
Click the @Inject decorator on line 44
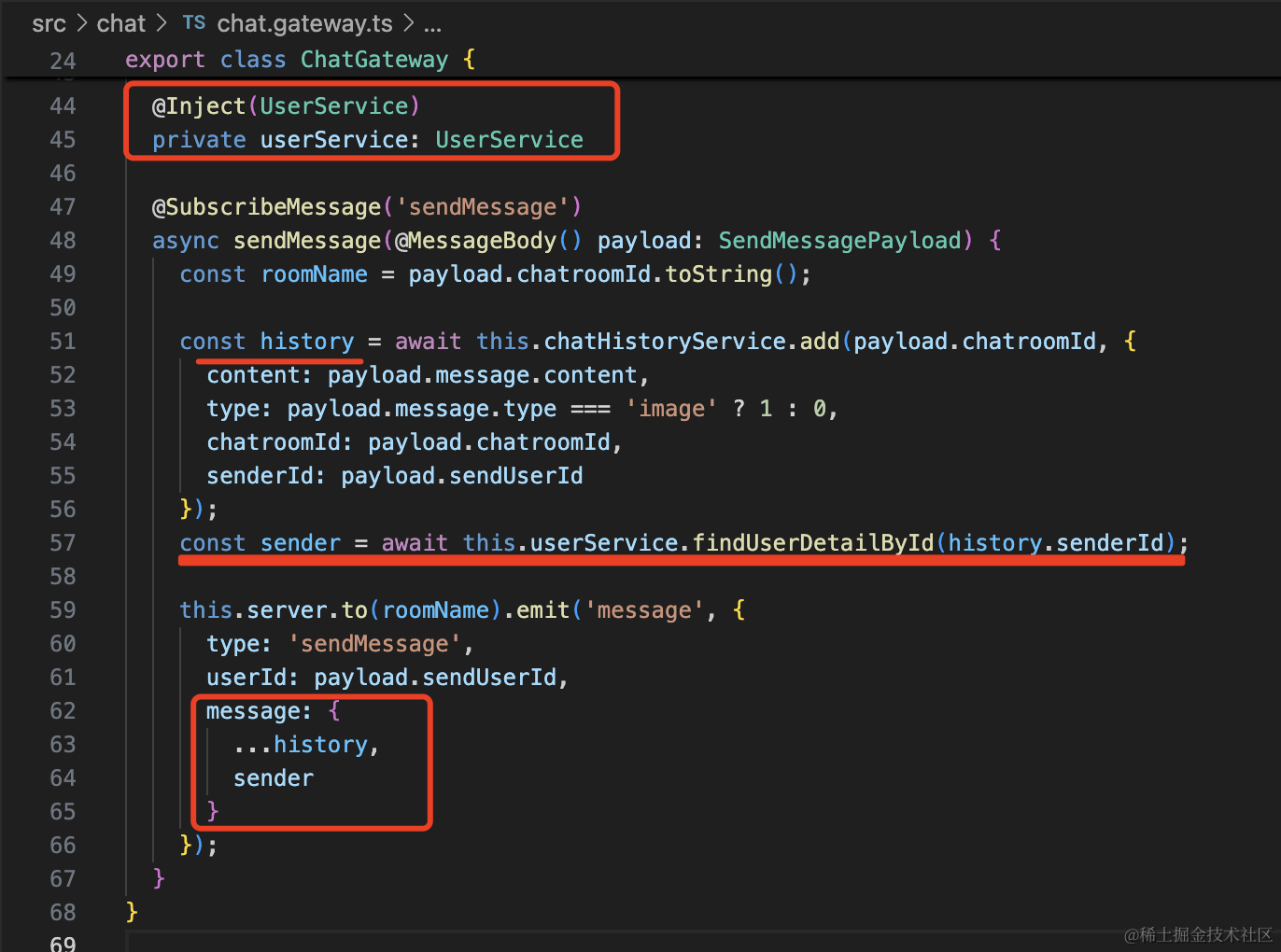[199, 106]
